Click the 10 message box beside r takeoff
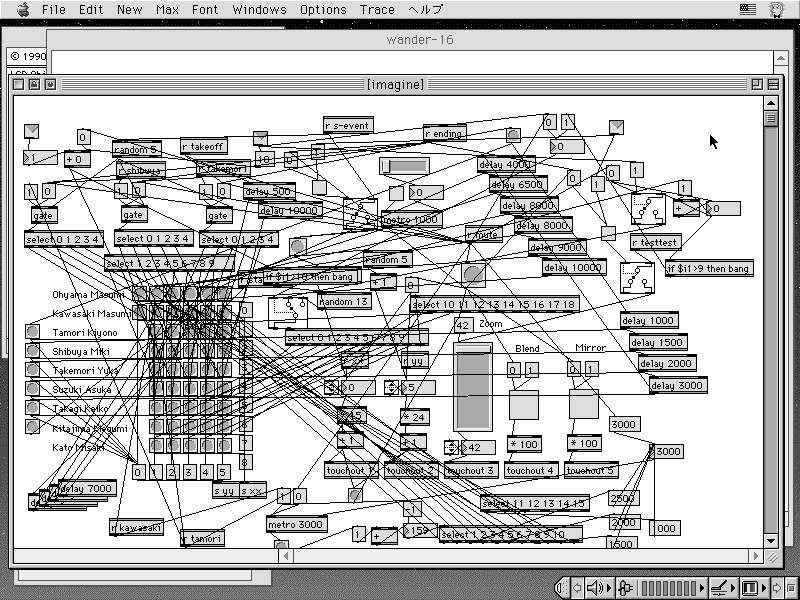This screenshot has width=800, height=600. tap(264, 159)
